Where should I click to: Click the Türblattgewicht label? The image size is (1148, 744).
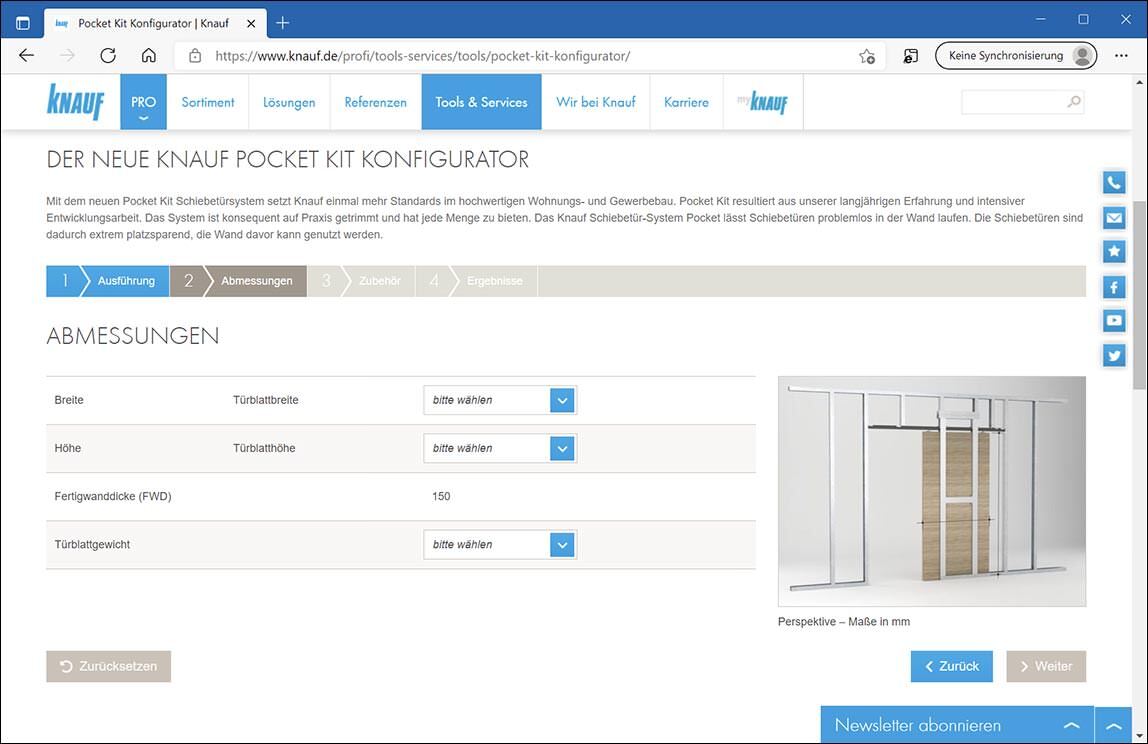[92, 545]
